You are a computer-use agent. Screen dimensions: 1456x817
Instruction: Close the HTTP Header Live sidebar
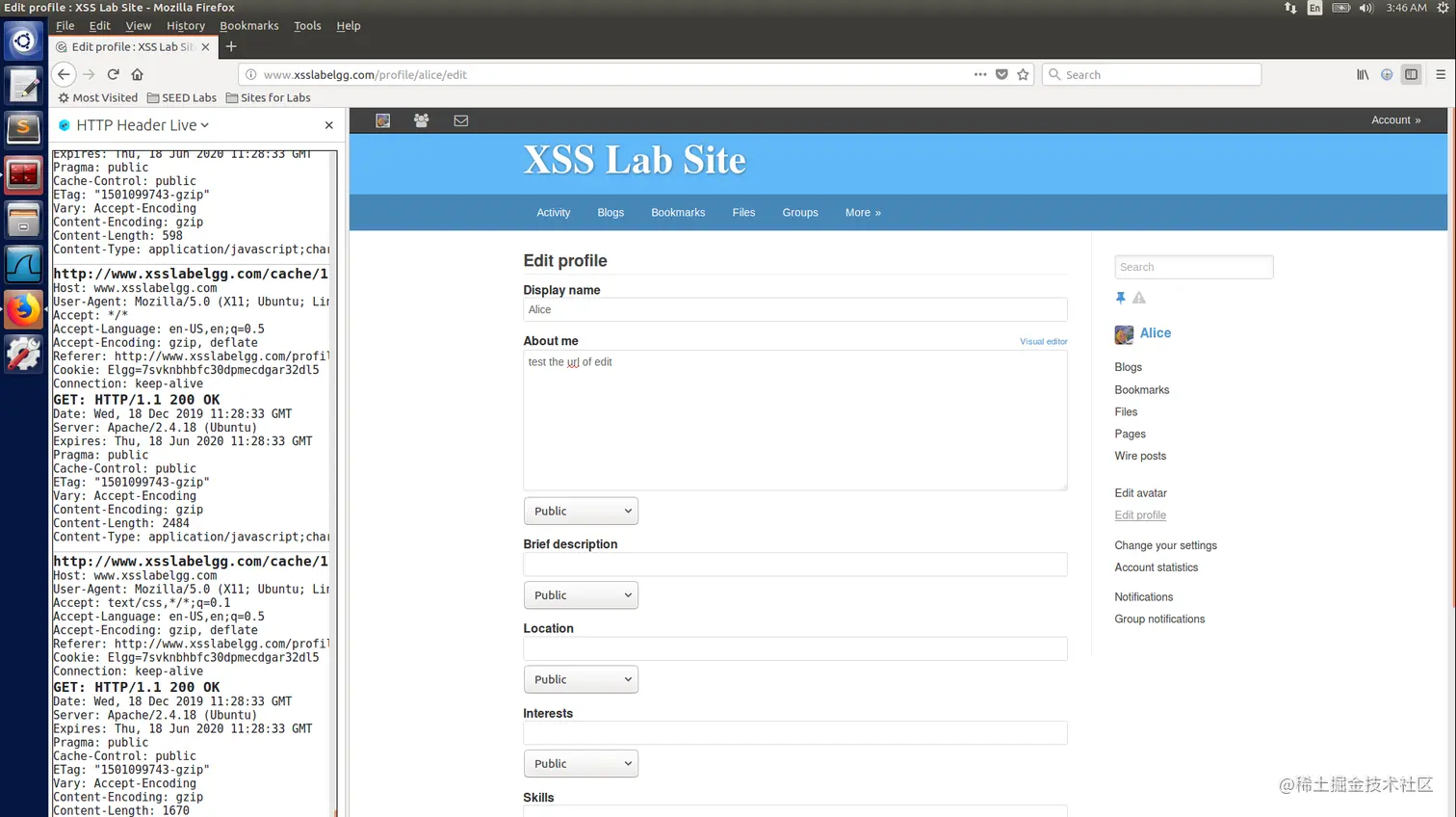click(328, 125)
